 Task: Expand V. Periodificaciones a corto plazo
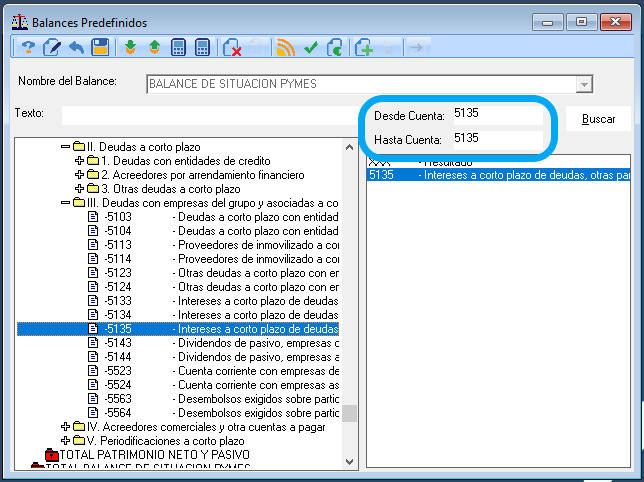tap(65, 441)
